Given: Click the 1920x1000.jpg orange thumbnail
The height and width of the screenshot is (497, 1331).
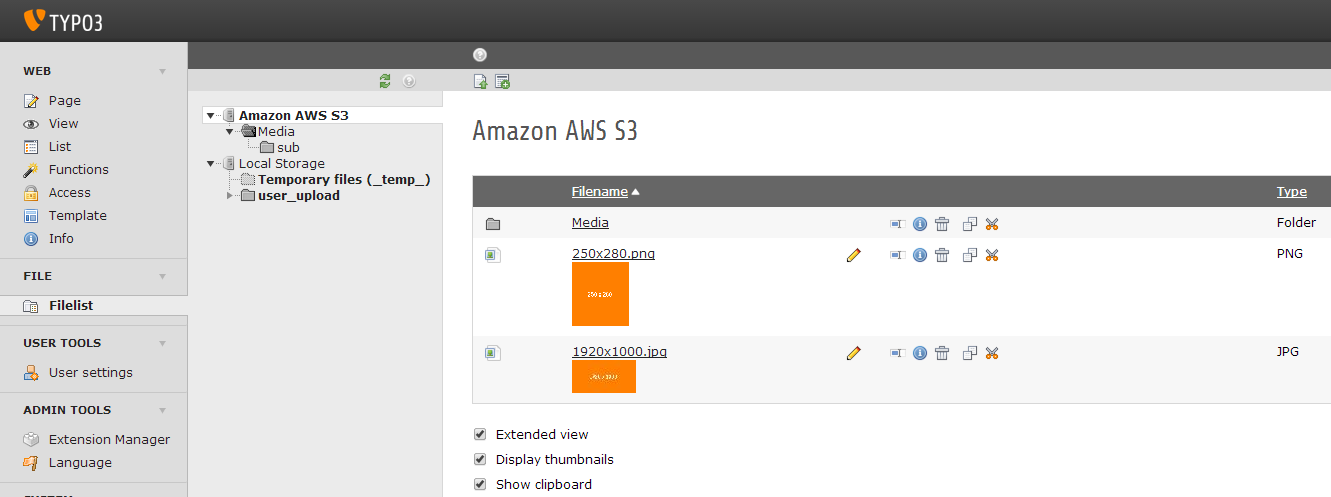Looking at the screenshot, I should (604, 376).
